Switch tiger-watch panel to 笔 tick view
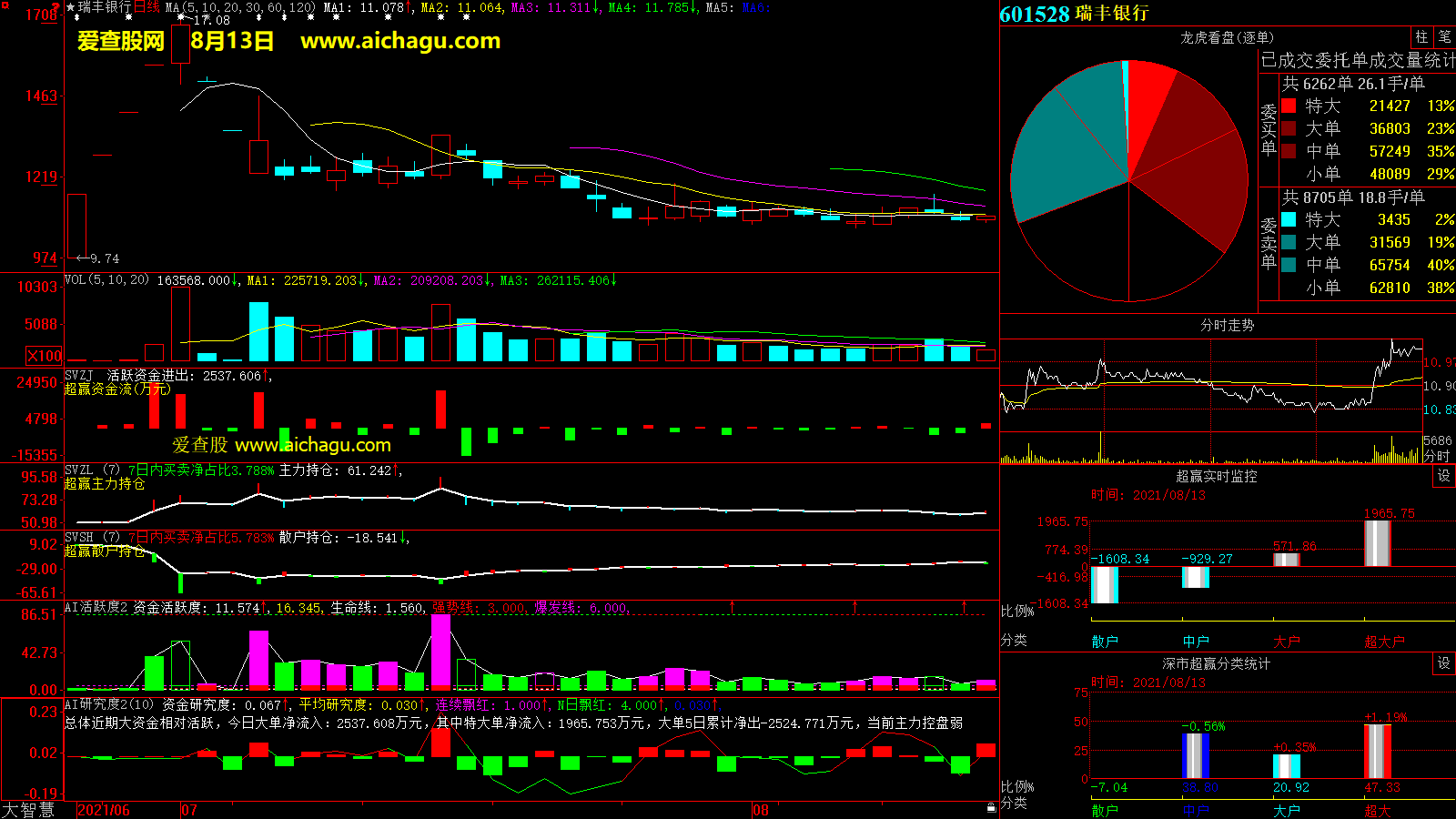 (x=1444, y=37)
